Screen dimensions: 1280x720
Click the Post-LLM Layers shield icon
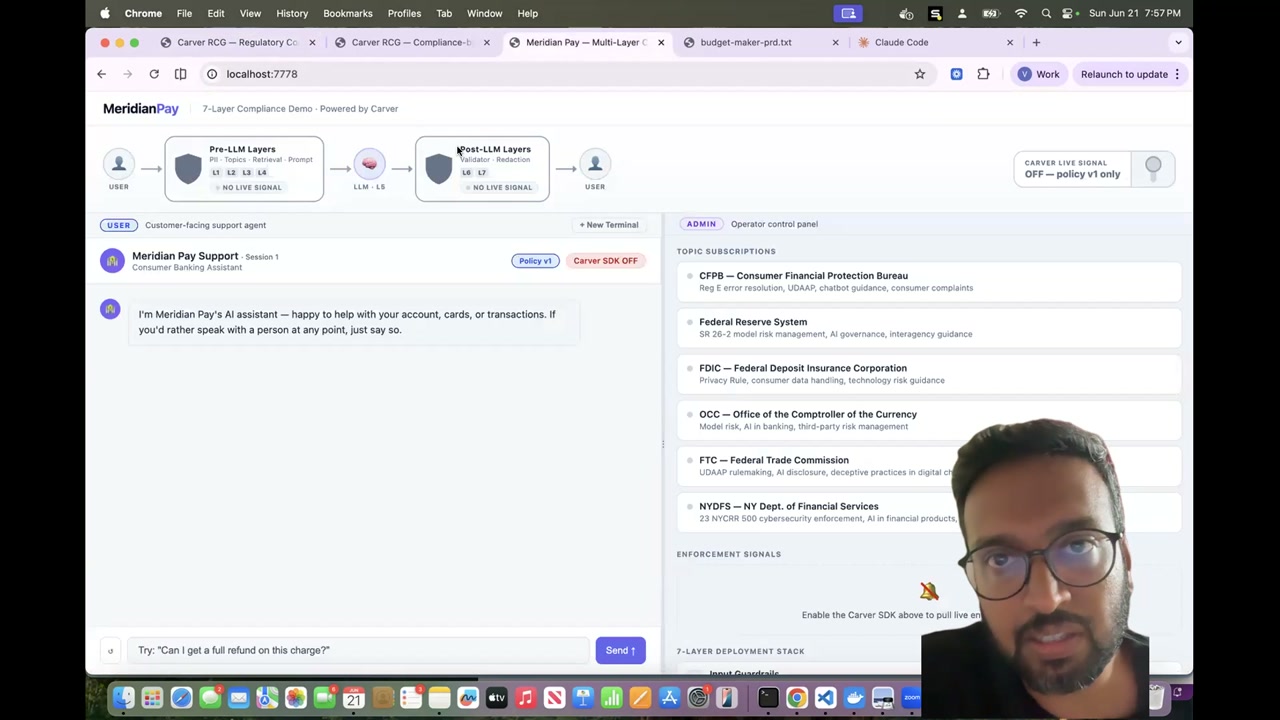438,169
